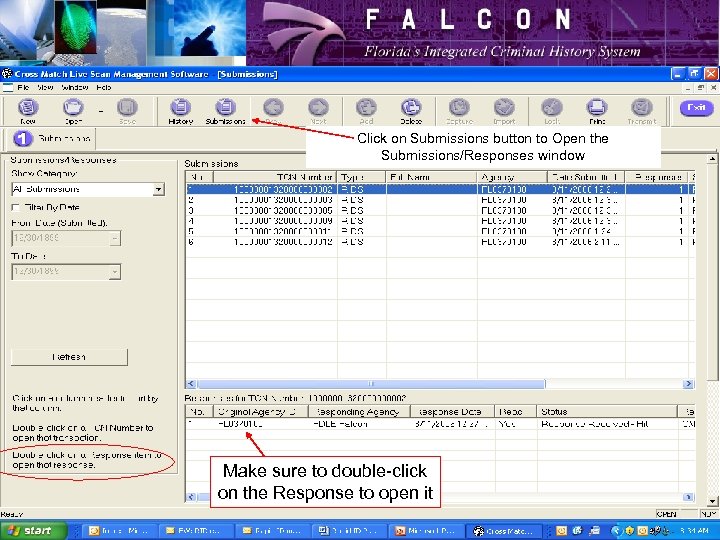
Task: Expand the Show Category dropdown
Action: 158,189
